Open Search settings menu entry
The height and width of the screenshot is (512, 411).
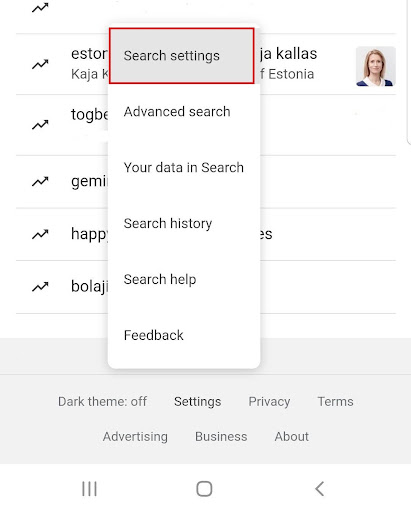click(x=182, y=56)
